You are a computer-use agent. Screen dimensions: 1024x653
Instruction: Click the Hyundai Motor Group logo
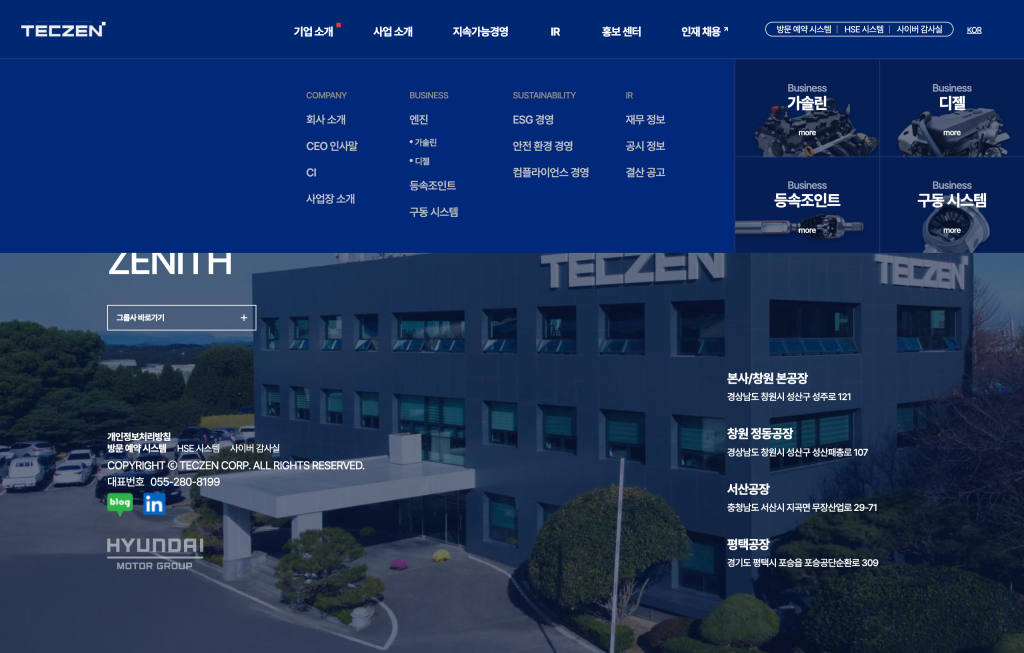[x=155, y=553]
